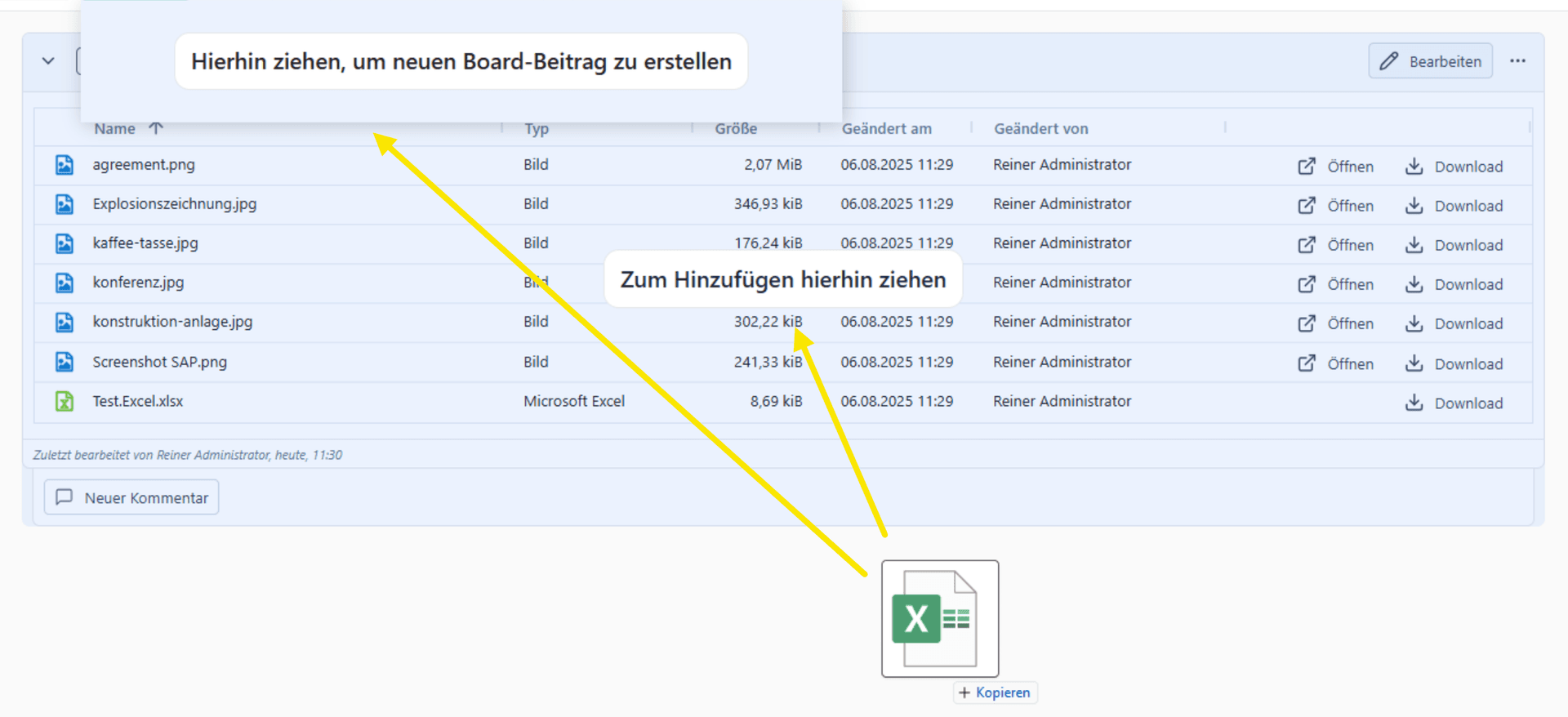This screenshot has width=1568, height=717.
Task: Click the Bearbeiten button
Action: coord(1430,61)
